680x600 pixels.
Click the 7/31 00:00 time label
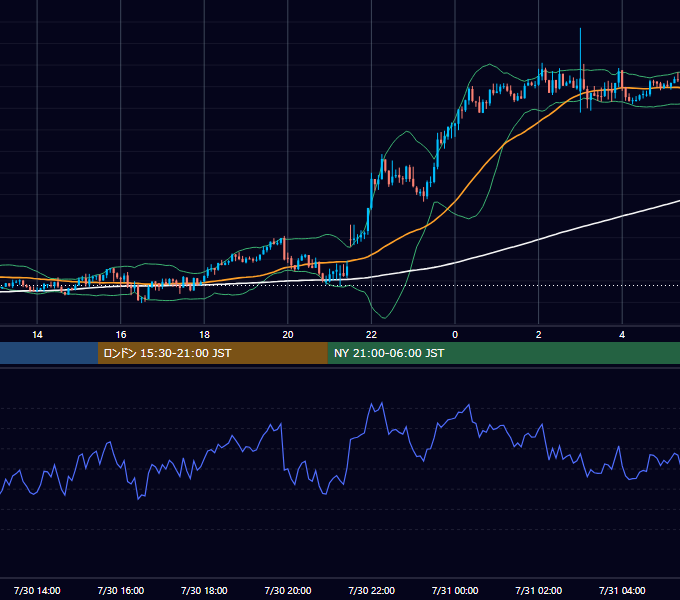coord(455,590)
